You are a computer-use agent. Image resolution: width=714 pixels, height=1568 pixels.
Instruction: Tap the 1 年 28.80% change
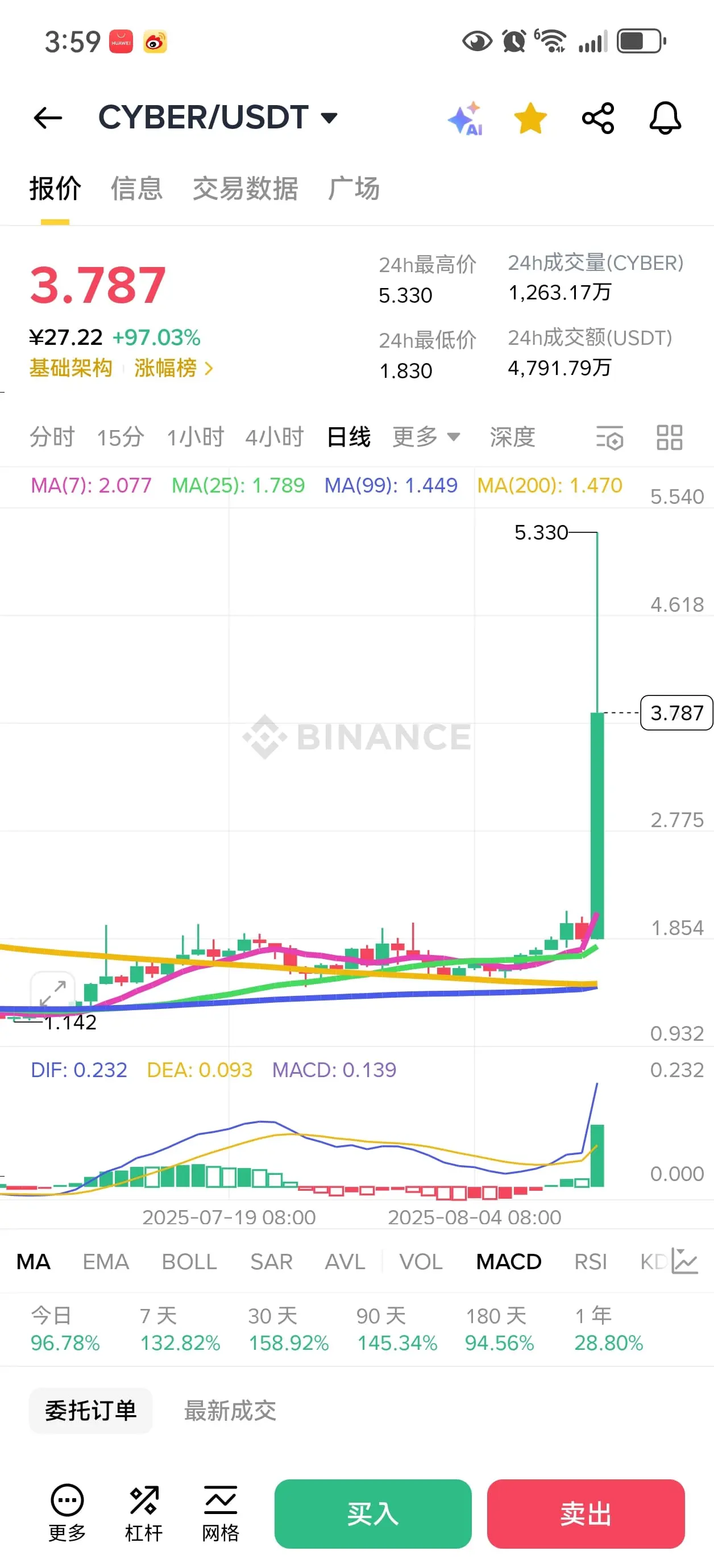tap(609, 1329)
